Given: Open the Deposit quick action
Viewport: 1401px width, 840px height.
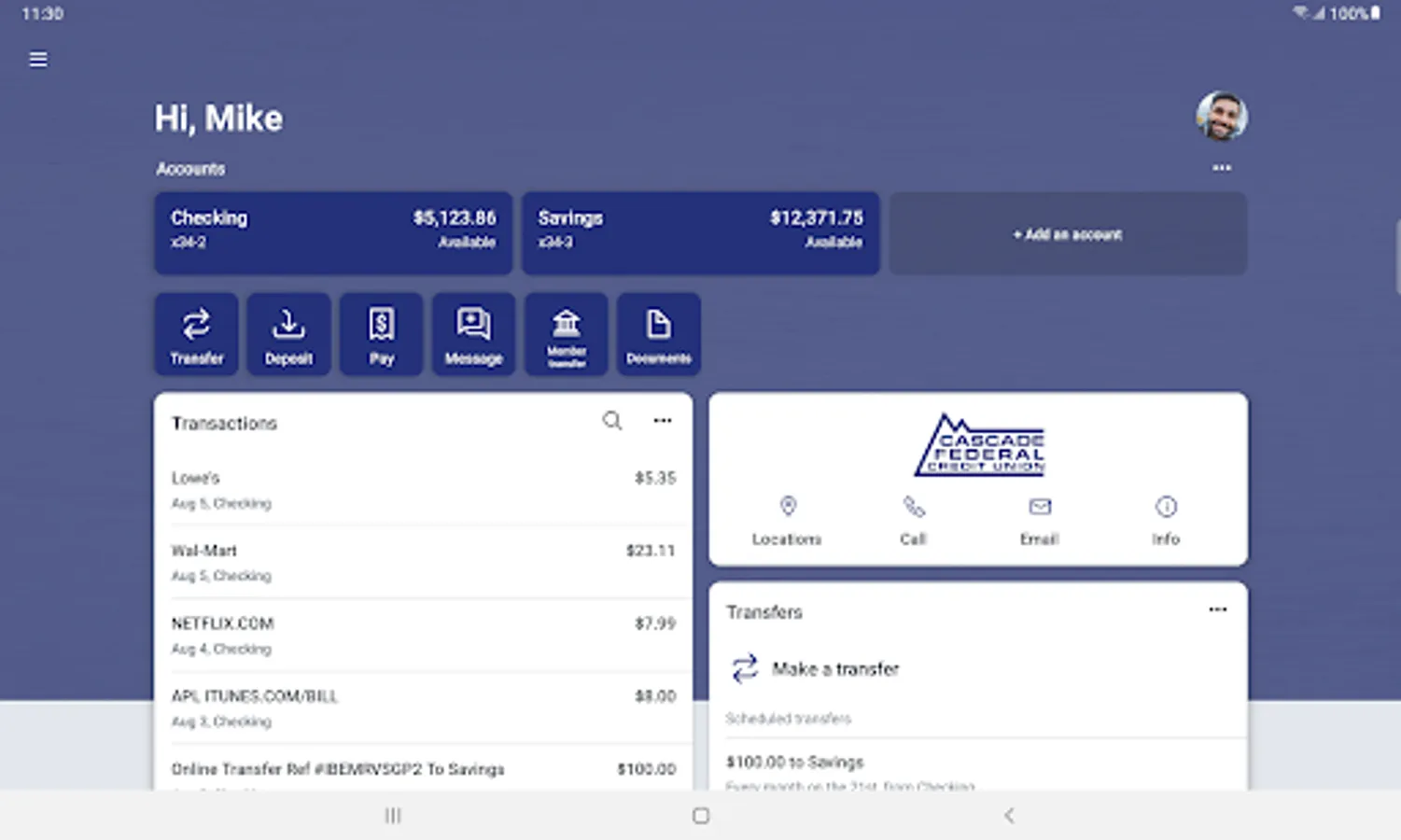Looking at the screenshot, I should pos(288,334).
